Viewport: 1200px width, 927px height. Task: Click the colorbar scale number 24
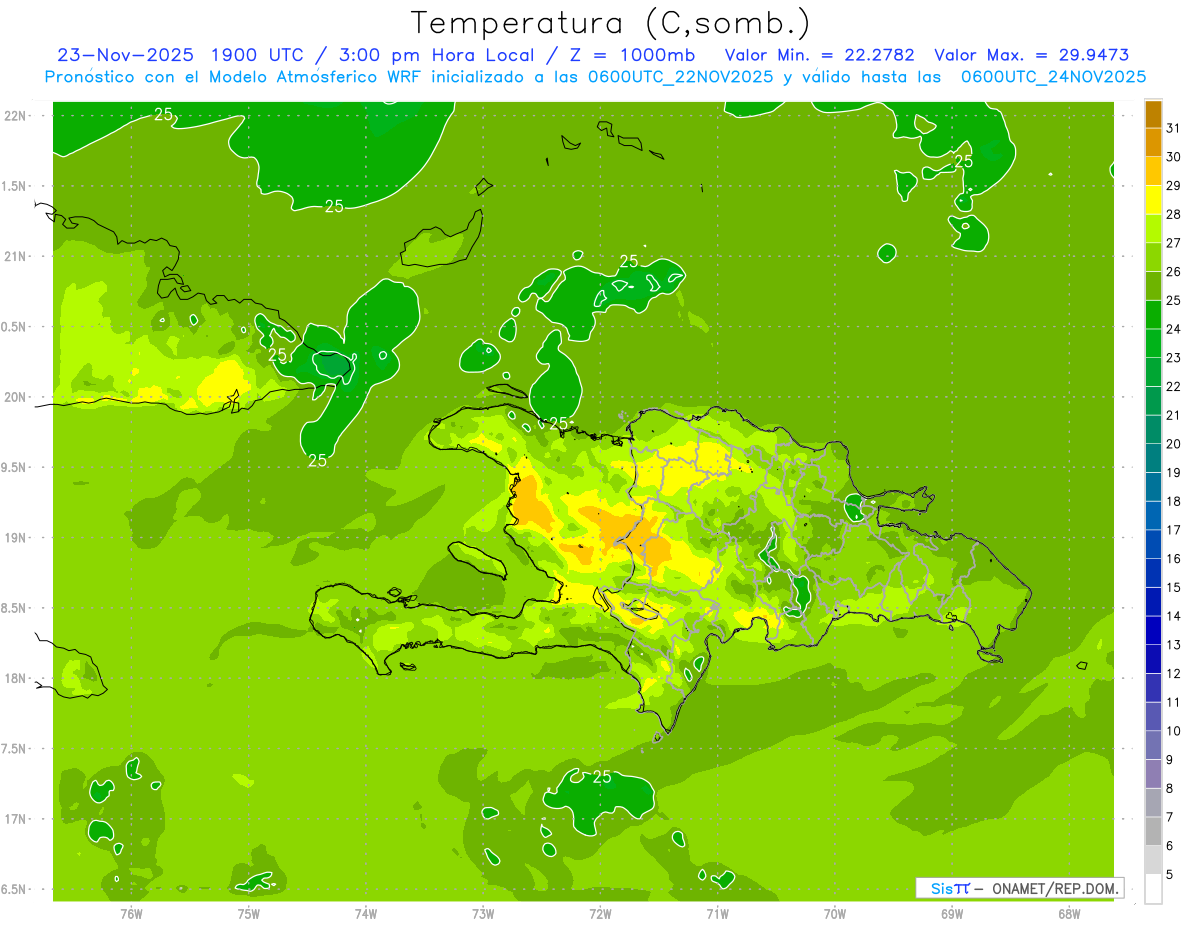click(1174, 329)
